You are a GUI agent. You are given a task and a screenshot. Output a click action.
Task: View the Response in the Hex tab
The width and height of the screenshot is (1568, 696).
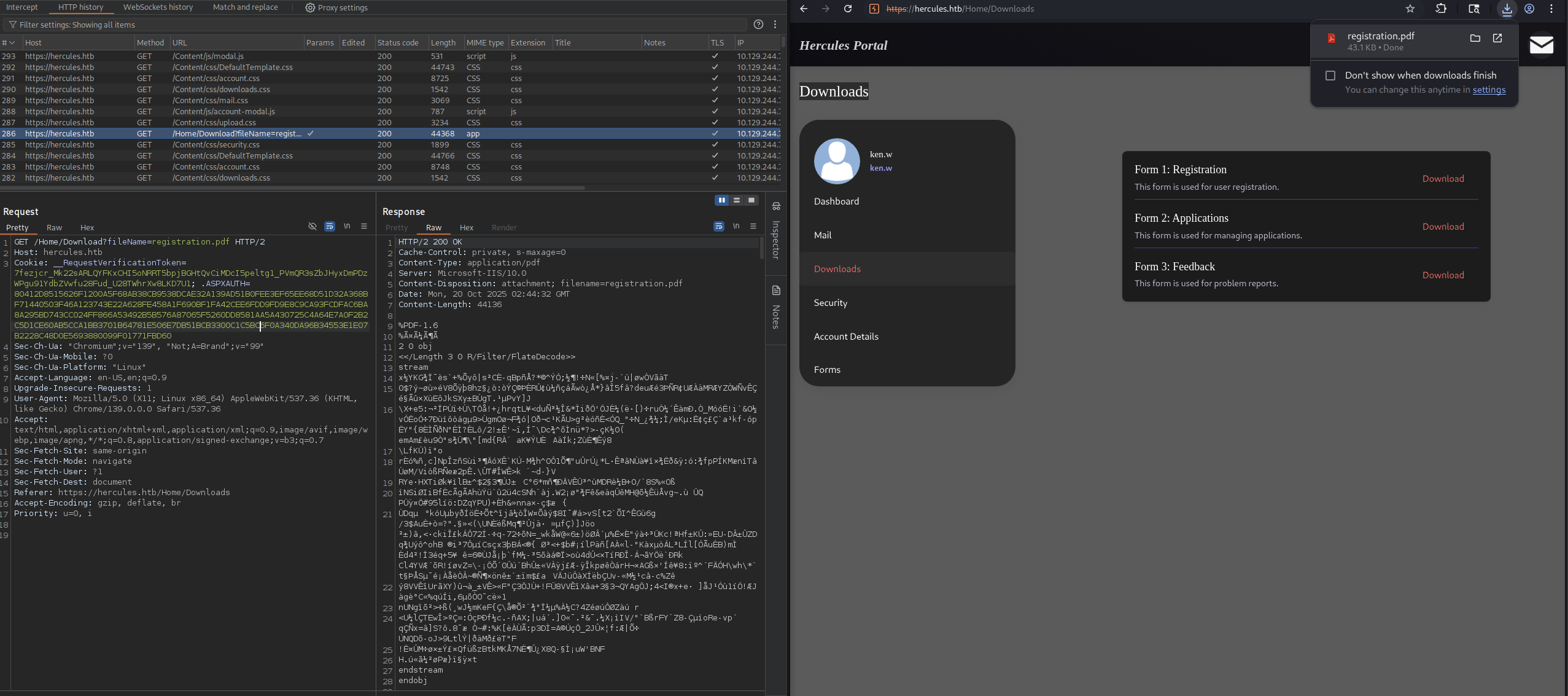(466, 228)
